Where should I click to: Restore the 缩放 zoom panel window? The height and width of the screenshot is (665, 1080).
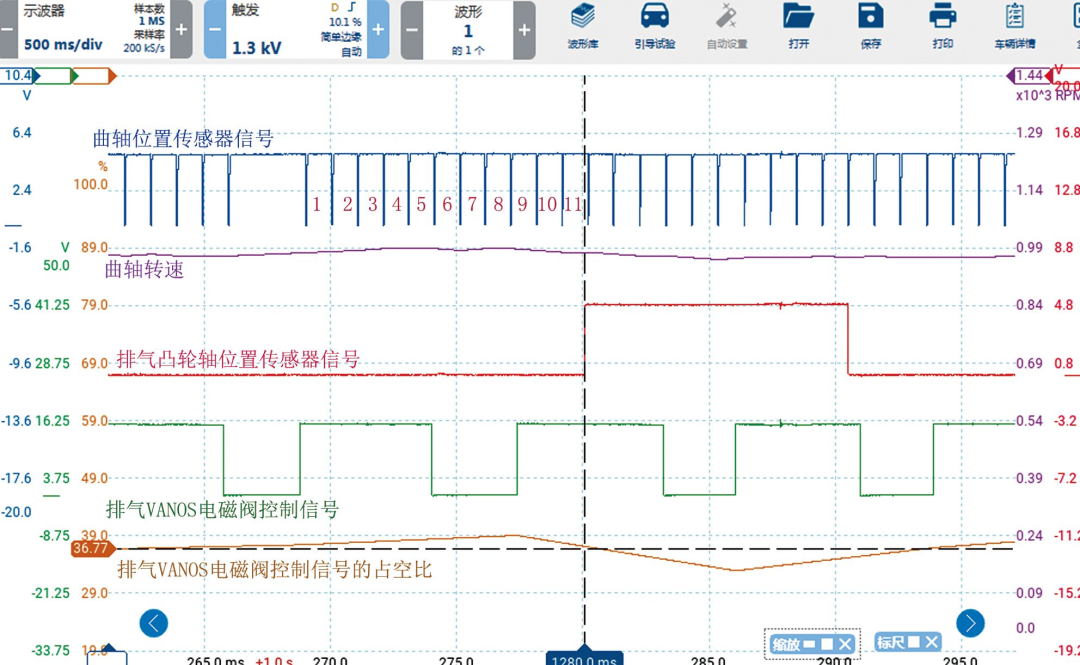[827, 644]
